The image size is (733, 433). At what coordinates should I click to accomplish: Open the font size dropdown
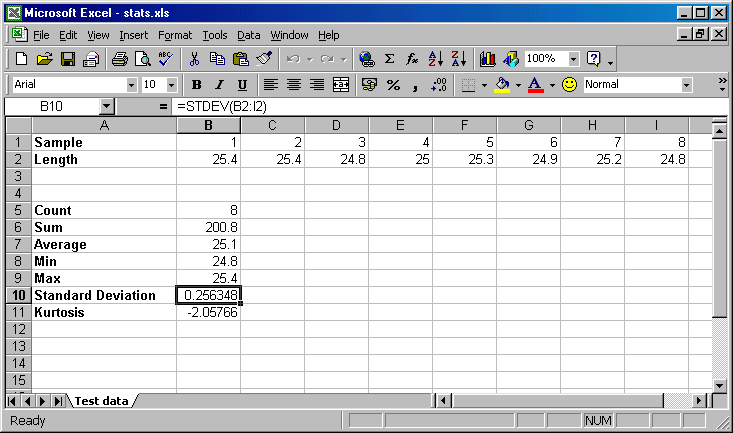tap(171, 85)
